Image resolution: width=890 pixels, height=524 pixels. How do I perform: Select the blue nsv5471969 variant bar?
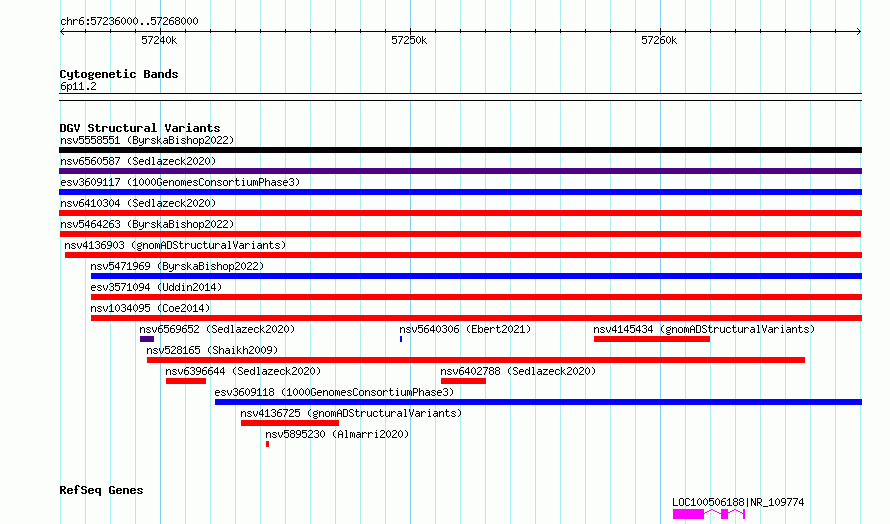[x=476, y=276]
